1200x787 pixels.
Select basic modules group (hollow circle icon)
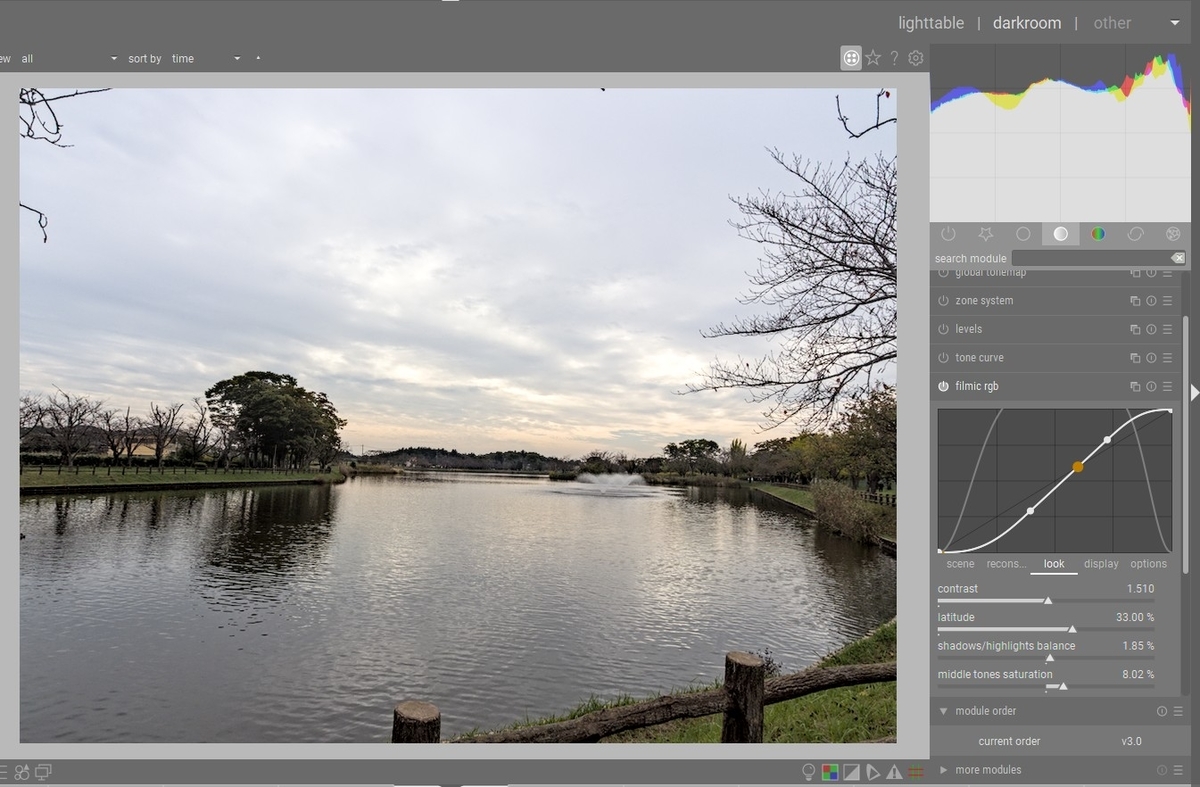(x=1023, y=234)
